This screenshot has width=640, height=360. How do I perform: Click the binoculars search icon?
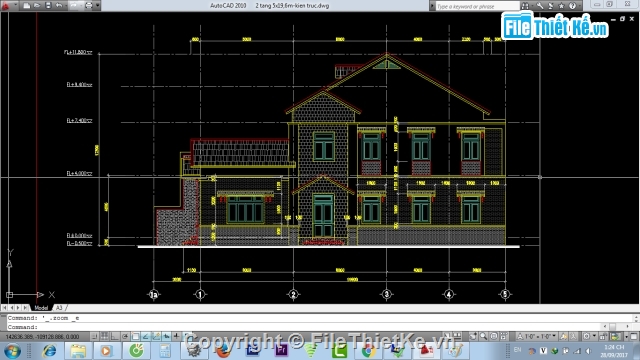pos(525,6)
